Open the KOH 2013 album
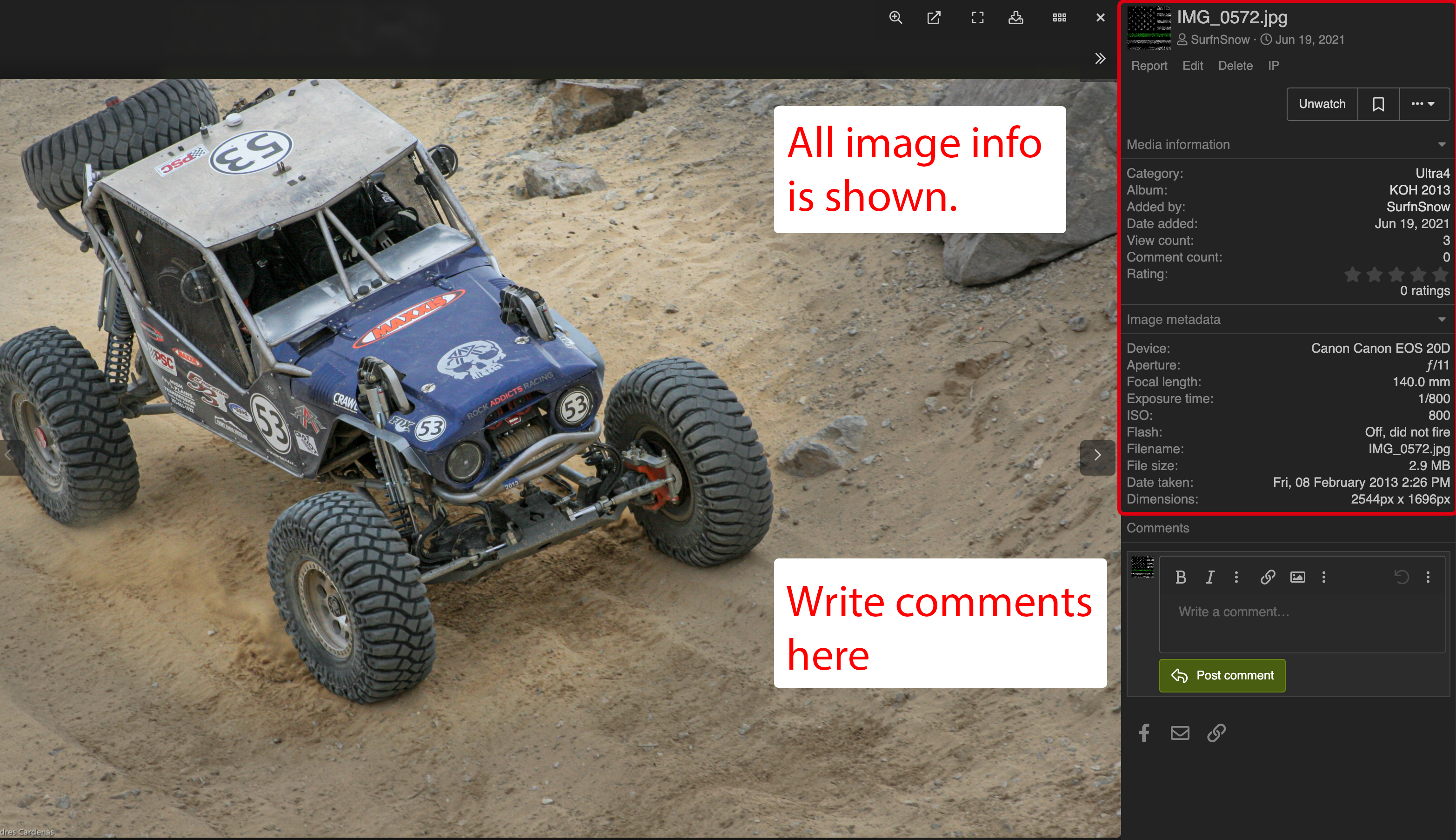1456x840 pixels. click(1419, 190)
